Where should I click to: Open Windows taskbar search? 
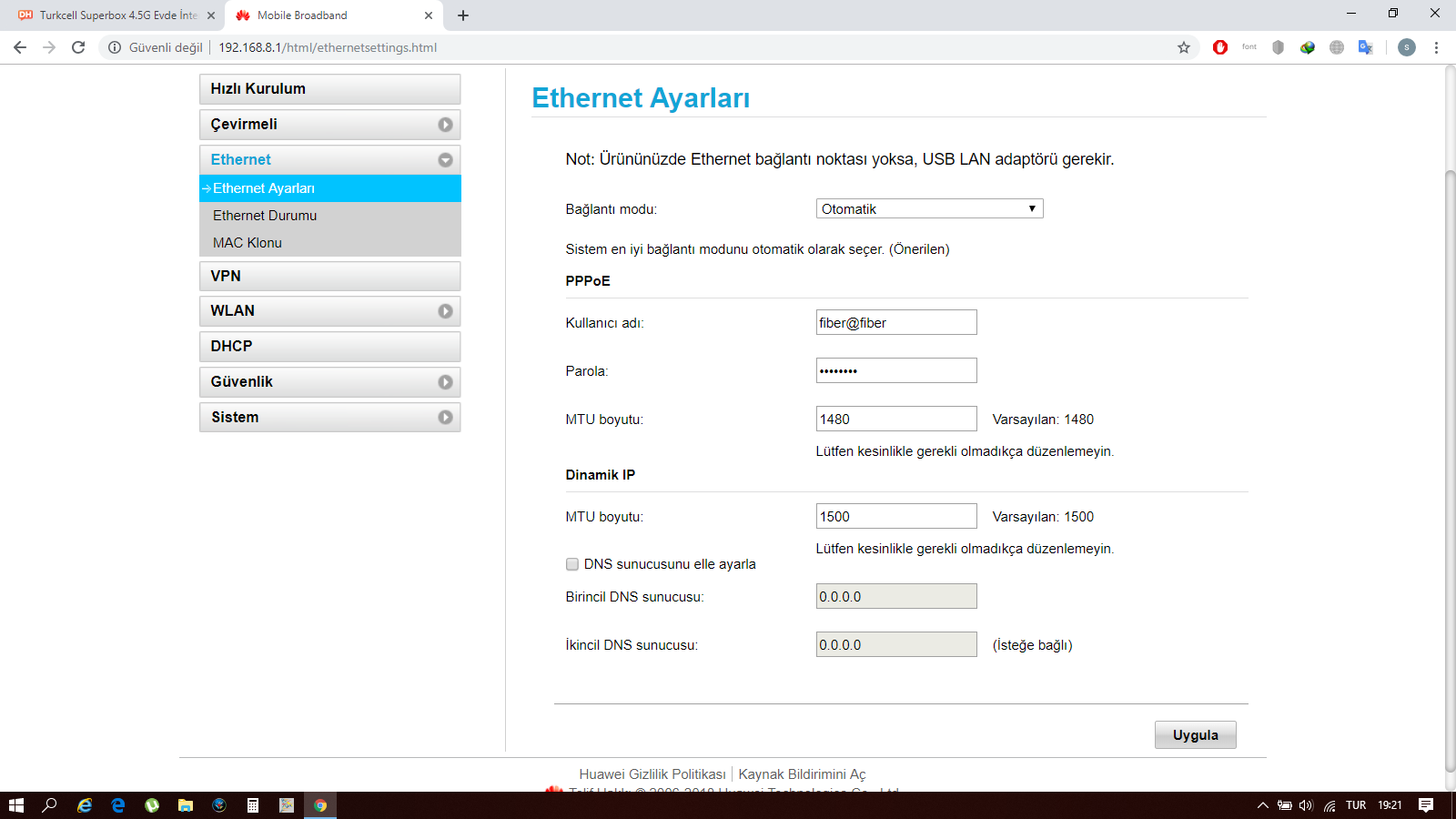pyautogui.click(x=50, y=805)
